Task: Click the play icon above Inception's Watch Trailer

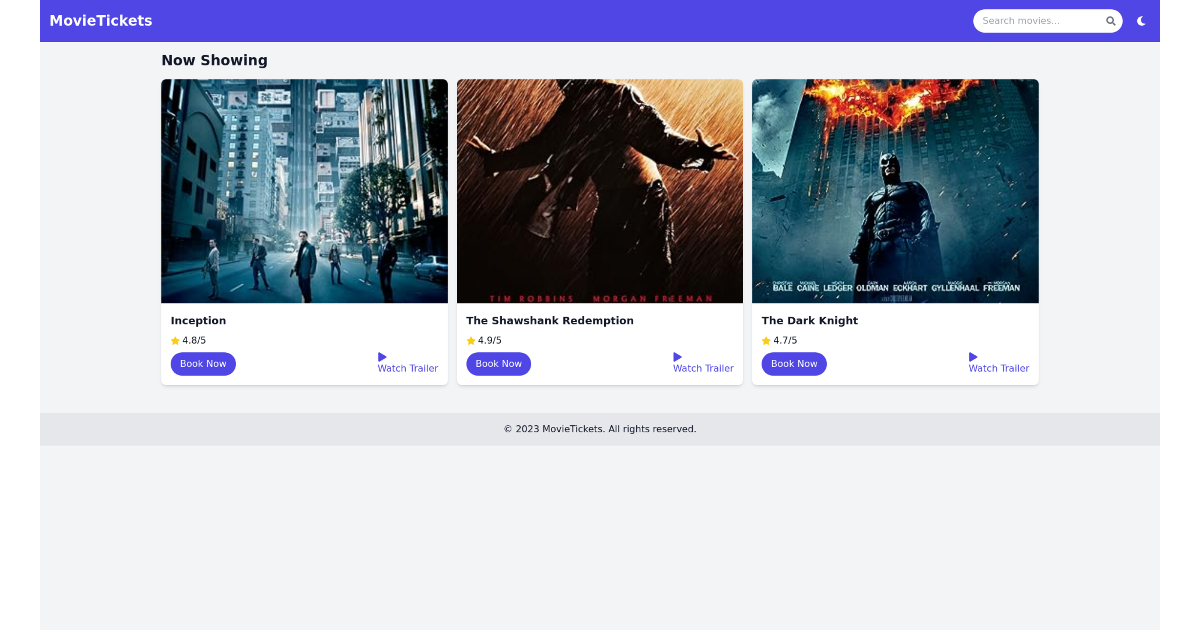Action: tap(381, 356)
